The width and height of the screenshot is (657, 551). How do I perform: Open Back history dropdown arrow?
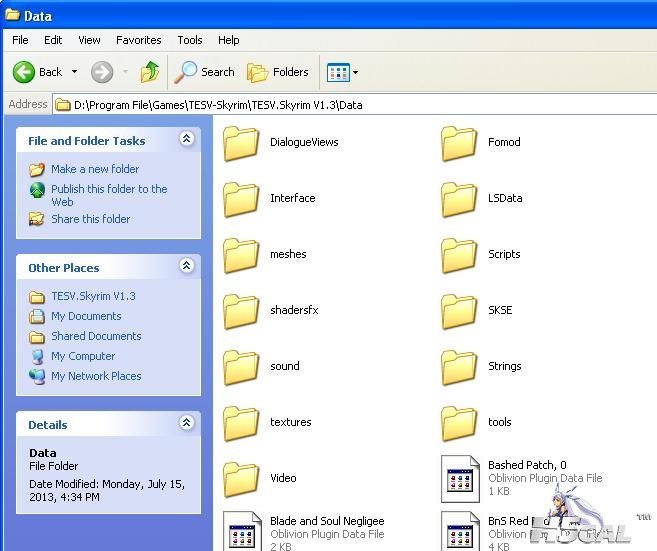(74, 72)
